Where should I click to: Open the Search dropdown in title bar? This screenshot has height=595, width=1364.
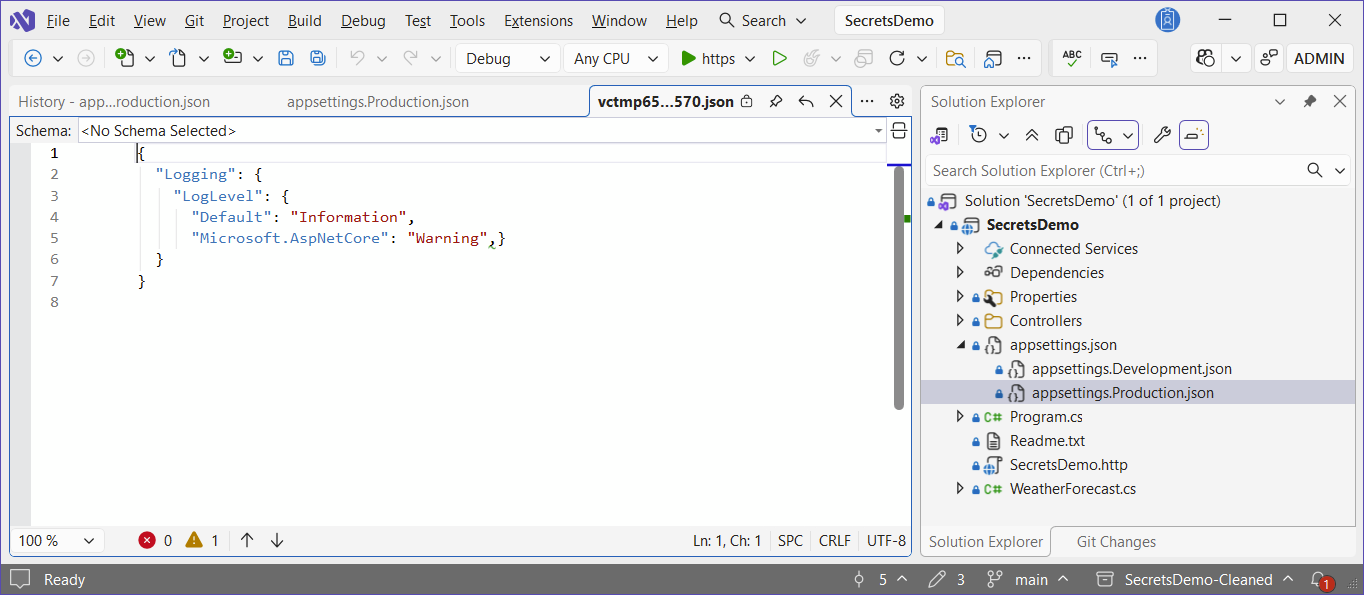pyautogui.click(x=800, y=21)
